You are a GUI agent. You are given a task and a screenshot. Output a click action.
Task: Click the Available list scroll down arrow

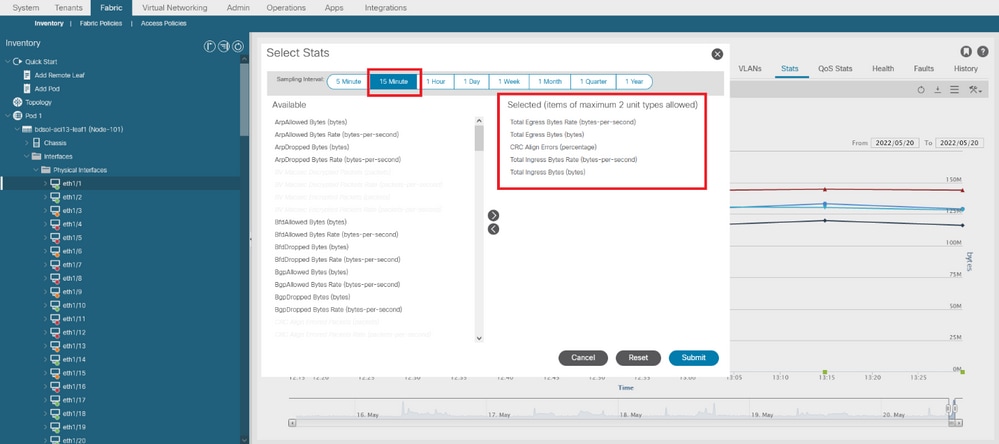(479, 338)
